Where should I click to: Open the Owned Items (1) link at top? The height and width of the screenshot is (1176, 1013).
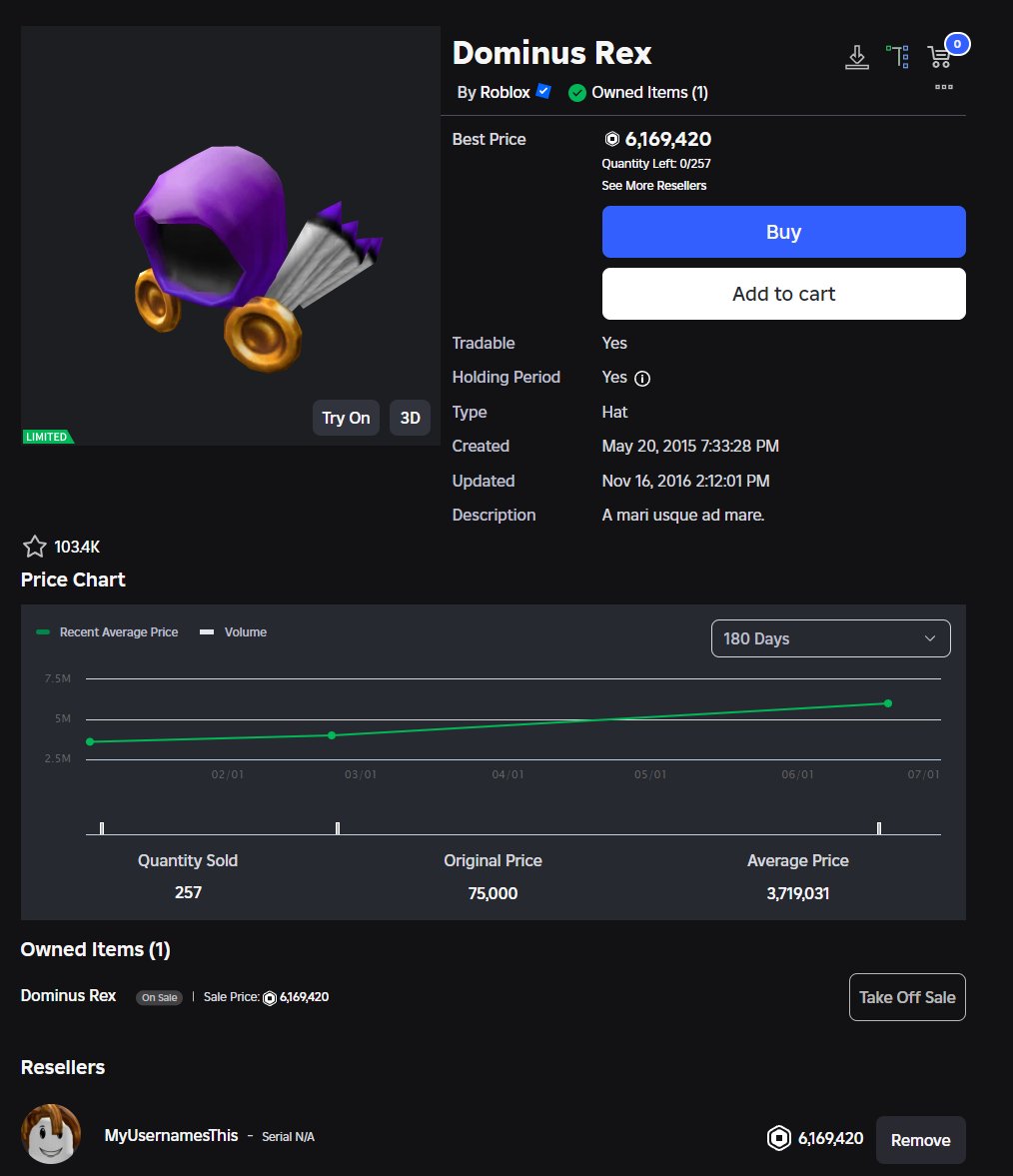point(649,92)
